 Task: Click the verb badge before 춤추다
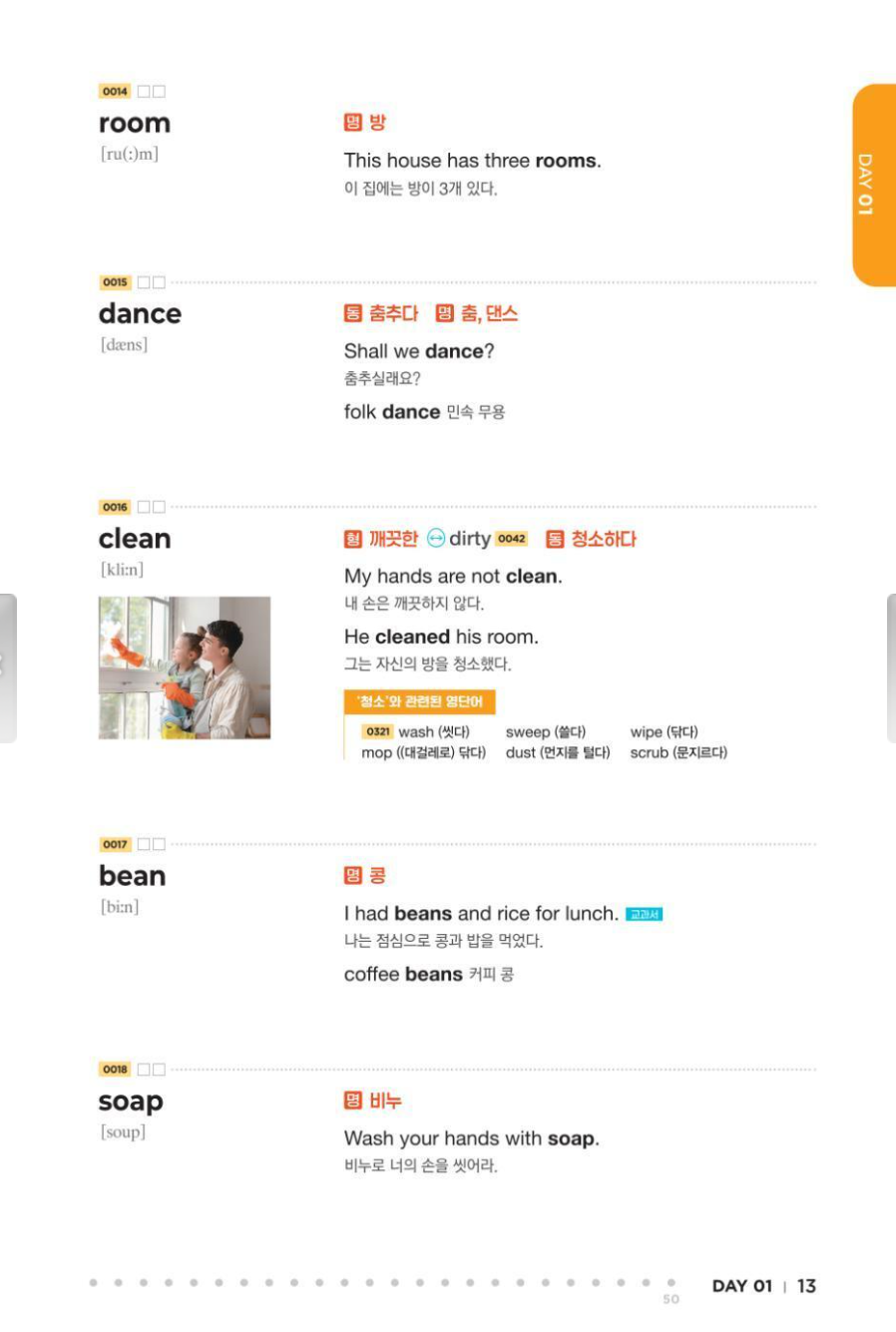[353, 314]
